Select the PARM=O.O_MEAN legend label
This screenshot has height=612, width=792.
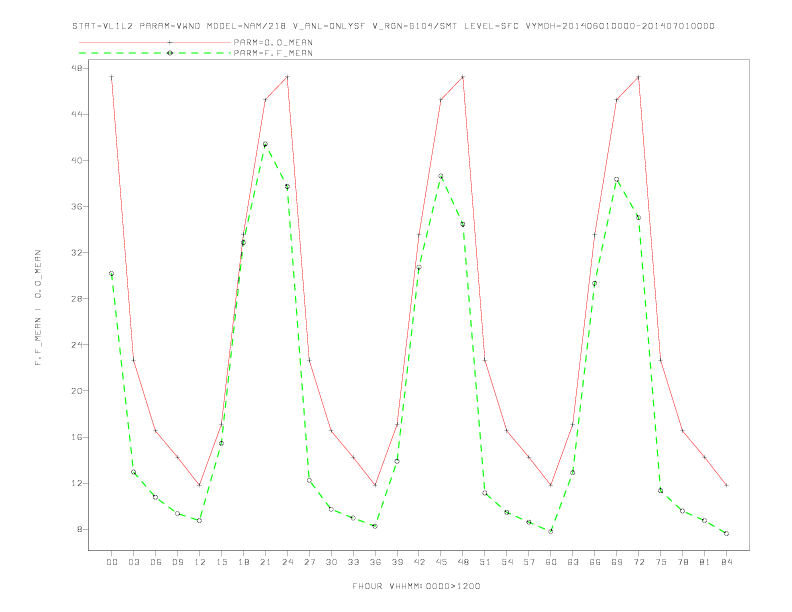click(273, 42)
